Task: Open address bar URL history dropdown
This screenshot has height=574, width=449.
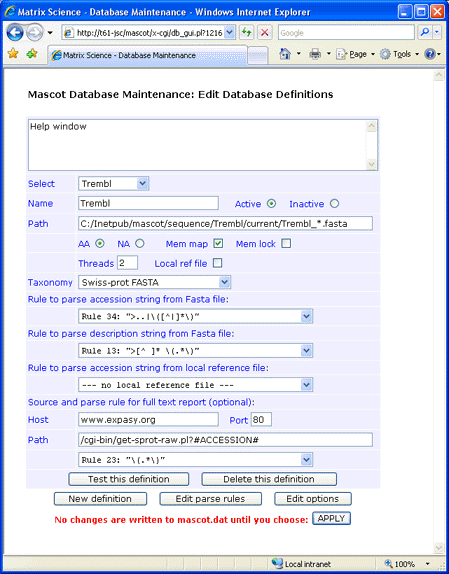Action: point(229,33)
